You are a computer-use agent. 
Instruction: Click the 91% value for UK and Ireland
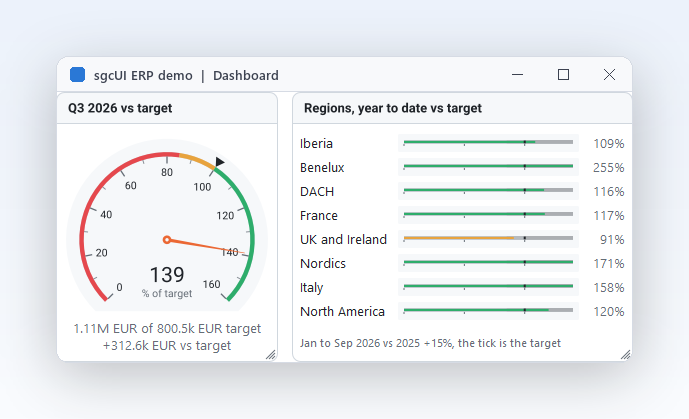612,239
